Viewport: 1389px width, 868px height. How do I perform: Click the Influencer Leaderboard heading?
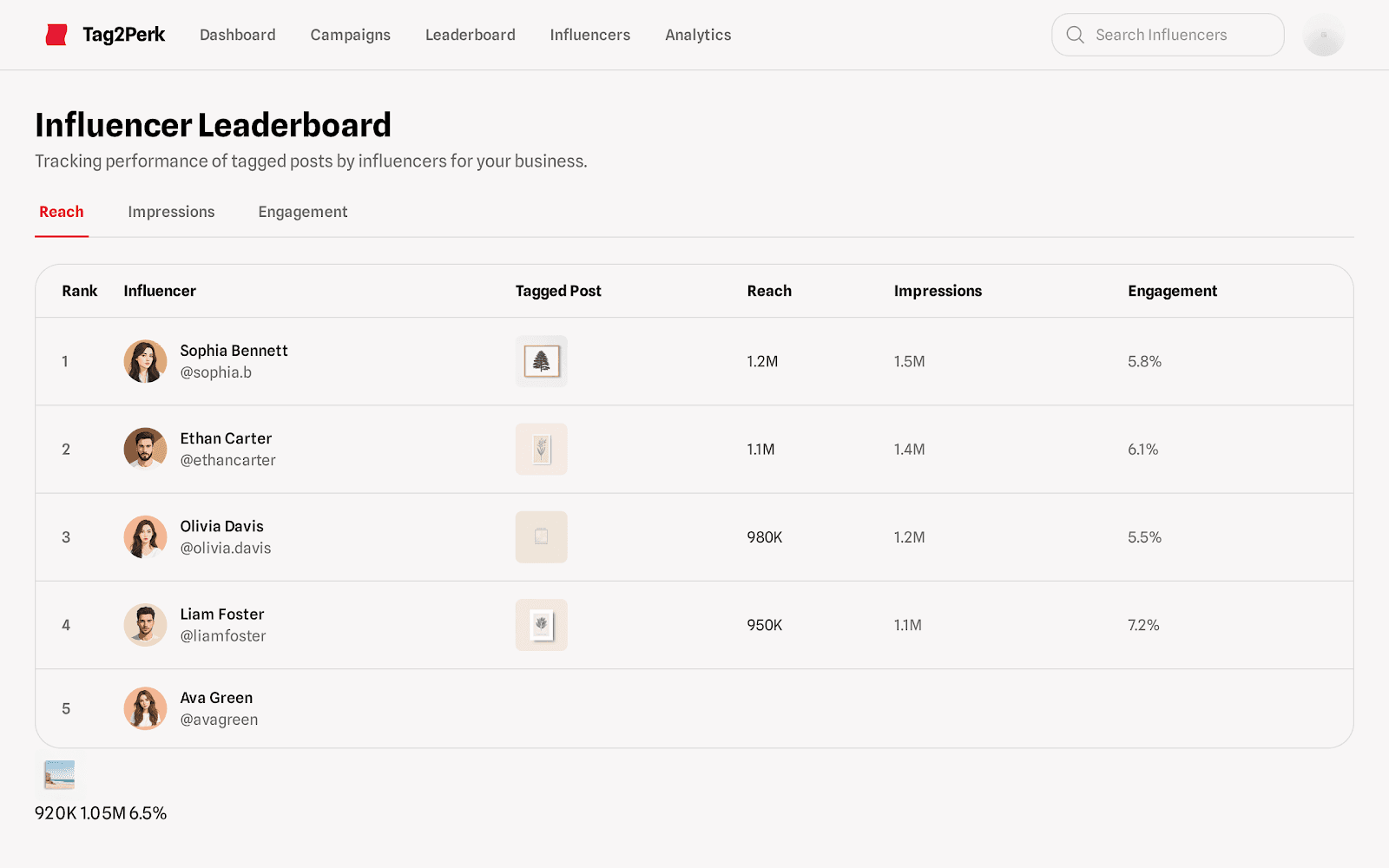coord(213,125)
